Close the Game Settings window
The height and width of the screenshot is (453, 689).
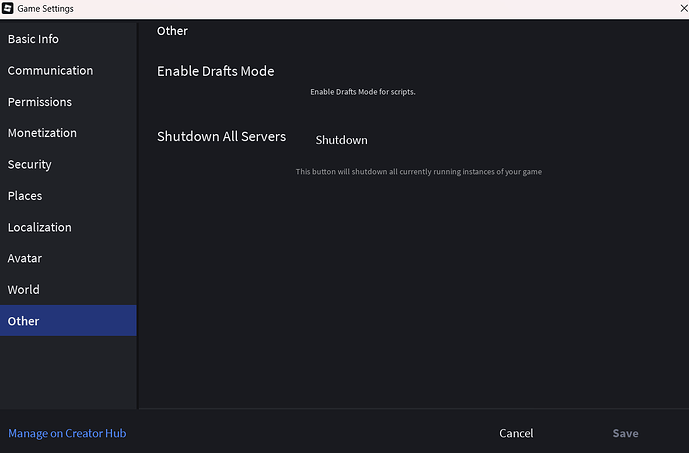pos(684,8)
